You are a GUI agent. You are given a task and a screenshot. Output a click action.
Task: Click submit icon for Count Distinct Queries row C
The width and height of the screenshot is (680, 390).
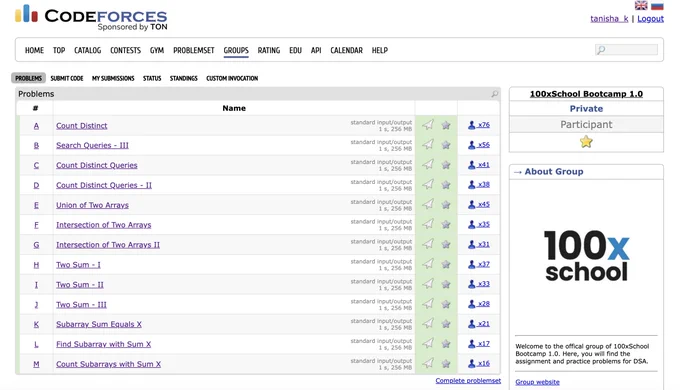pos(428,164)
